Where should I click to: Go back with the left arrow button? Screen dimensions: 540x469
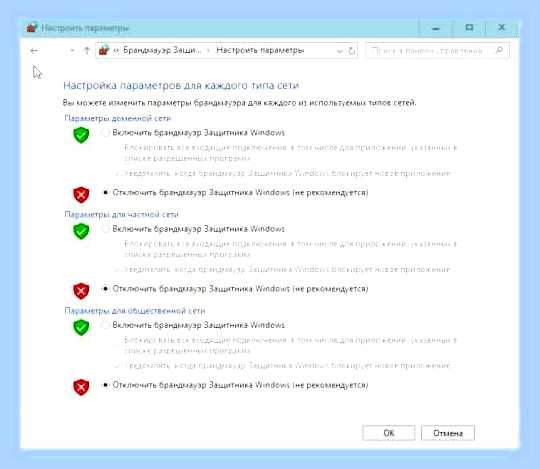pos(34,51)
